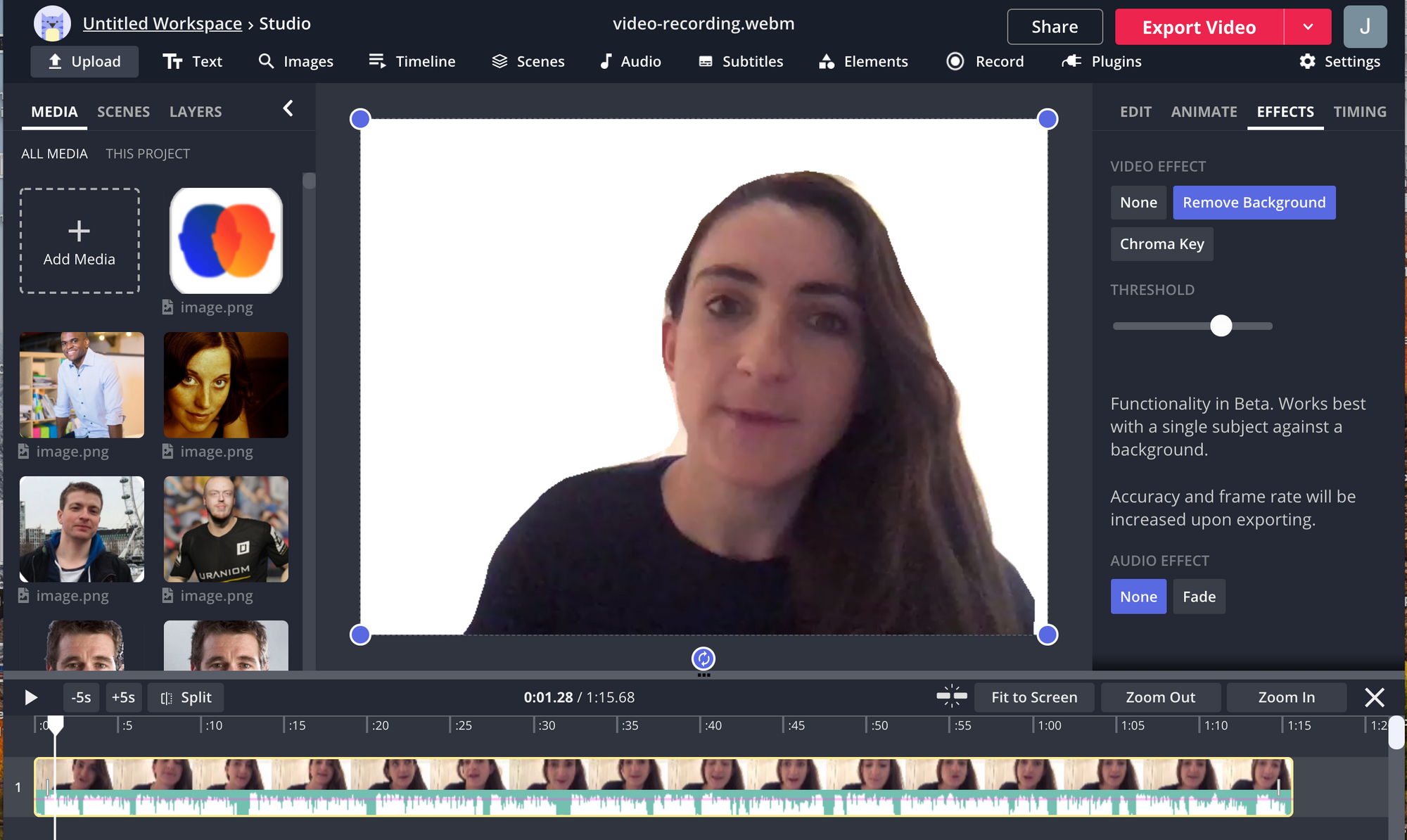Enable the Chroma Key video effect
The image size is (1407, 840).
point(1161,244)
